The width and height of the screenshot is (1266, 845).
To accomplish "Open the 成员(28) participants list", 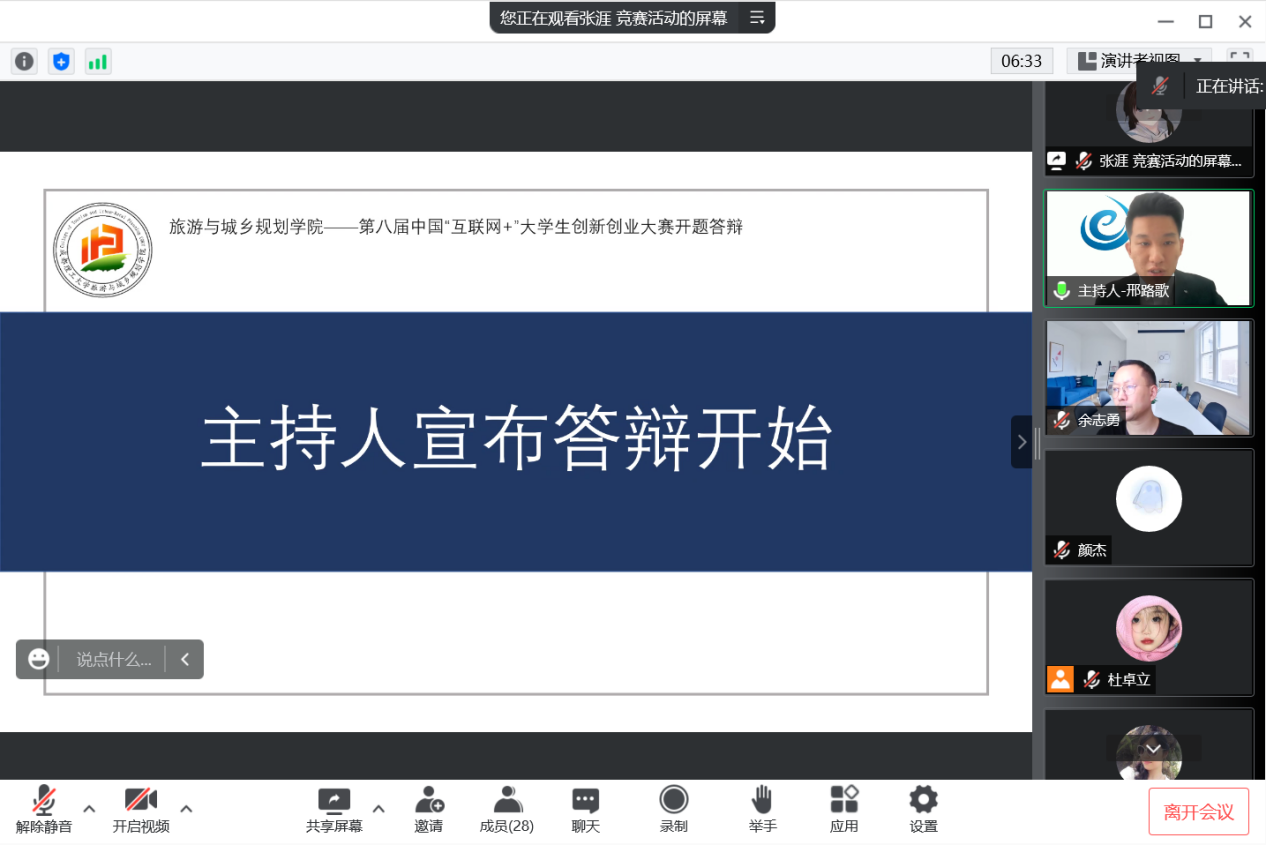I will pos(507,810).
